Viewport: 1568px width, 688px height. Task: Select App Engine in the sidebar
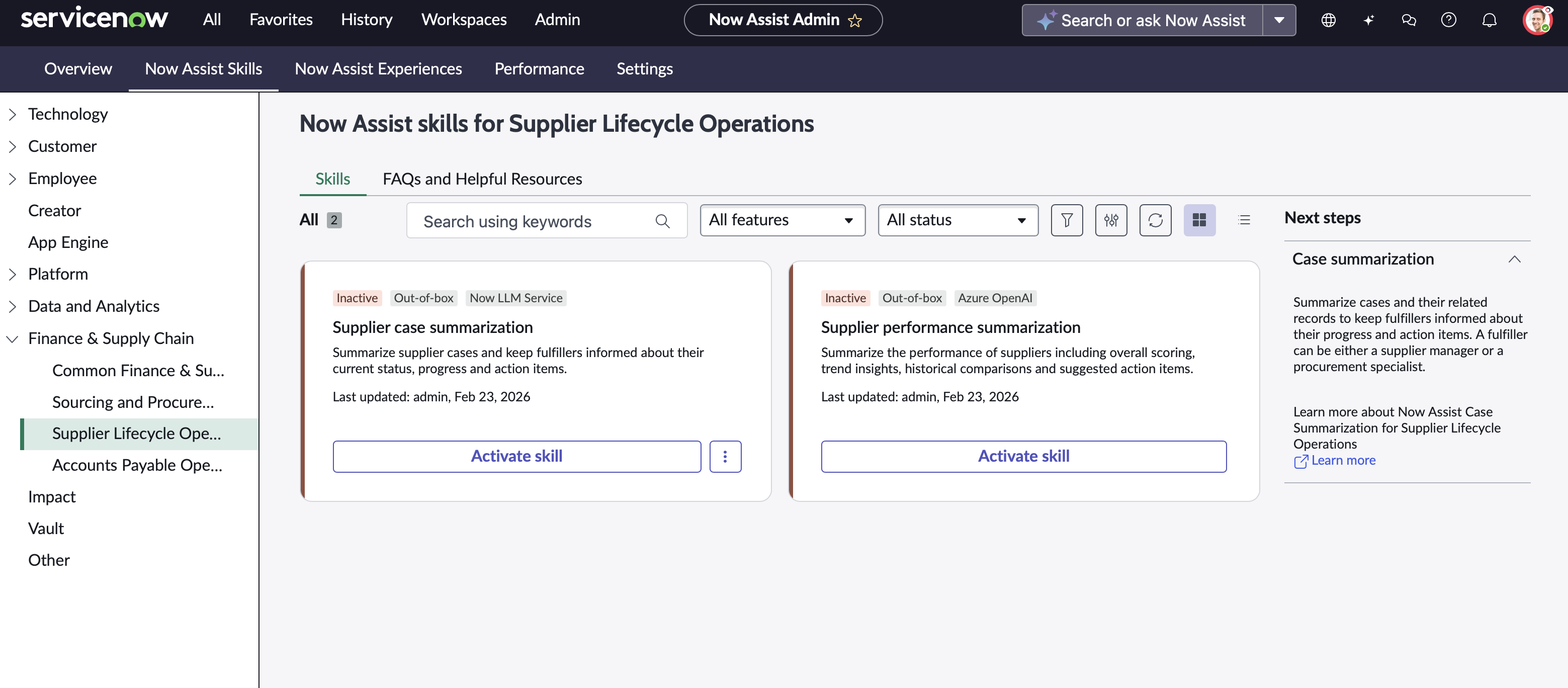coord(68,242)
